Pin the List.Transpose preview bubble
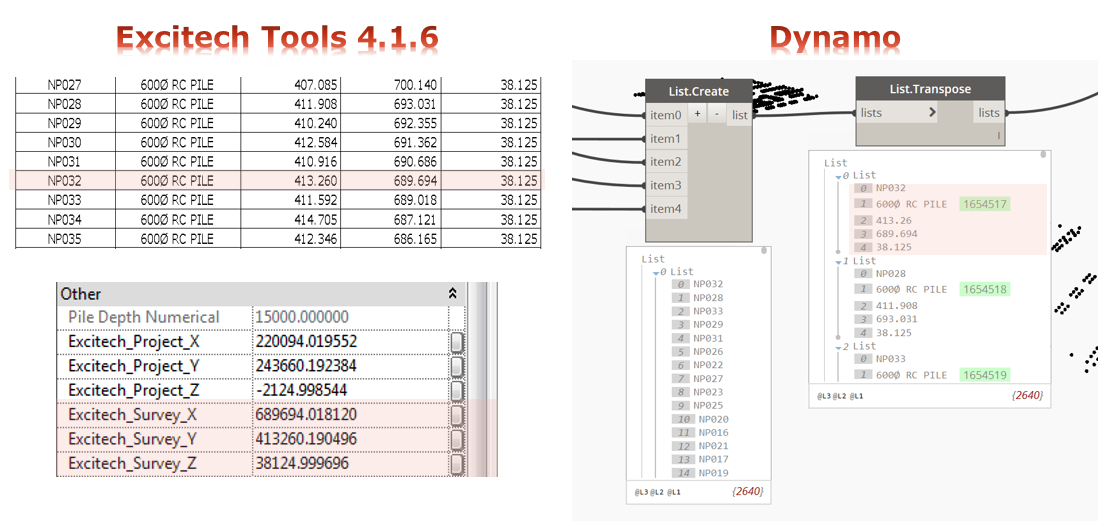Screen dimensions: 1114x529 [x=1043, y=155]
